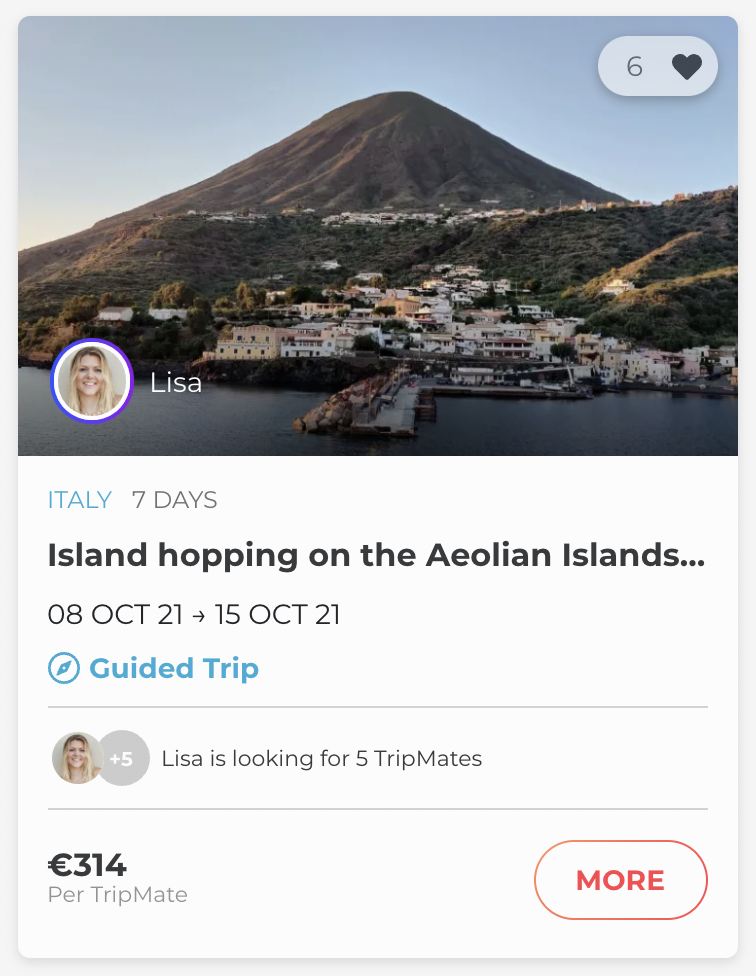756x976 pixels.
Task: Click the end date 15 OCT 21
Action: click(278, 614)
